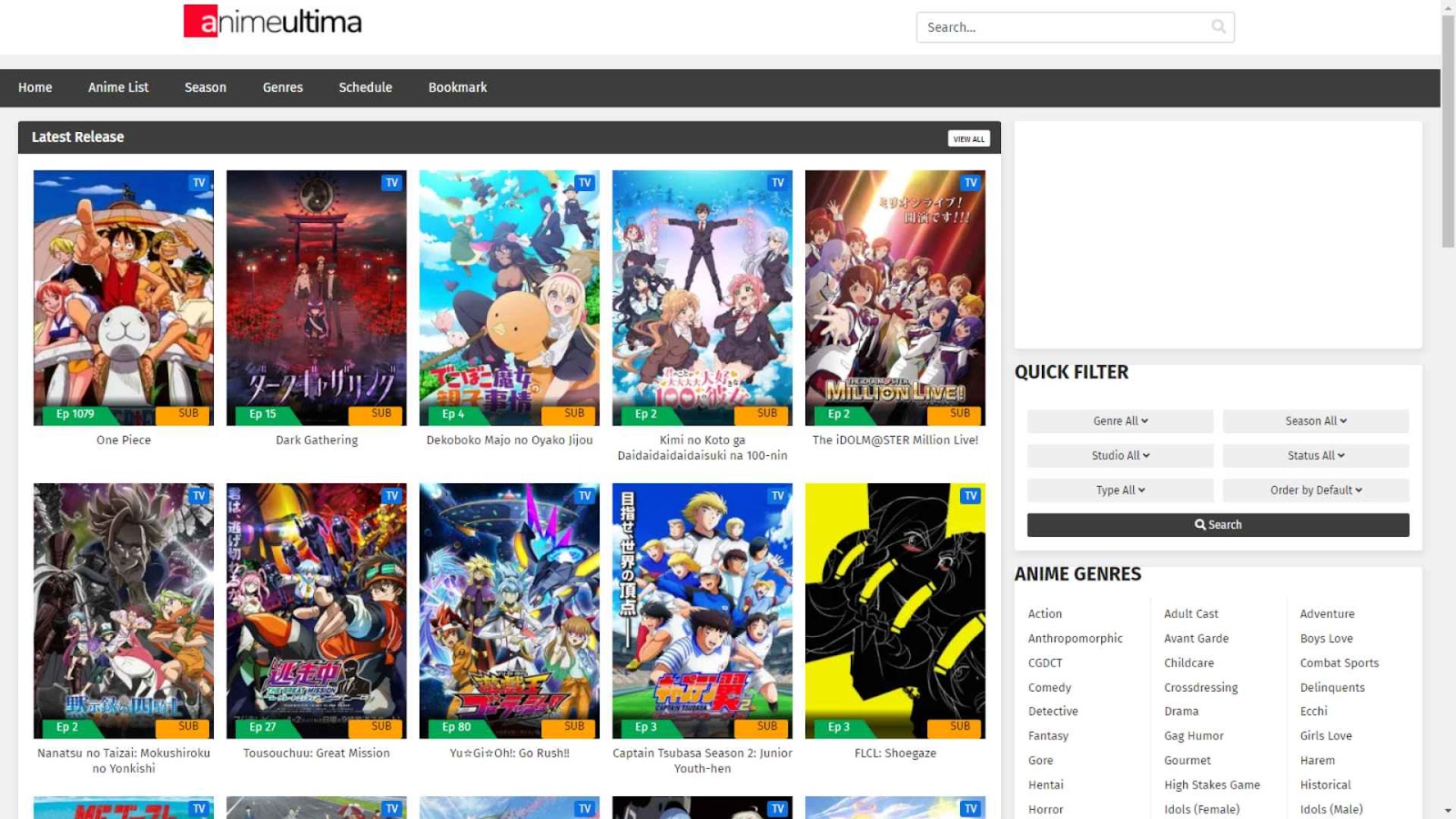This screenshot has height=819, width=1456.
Task: Focus the Search text field
Action: [x=1075, y=27]
